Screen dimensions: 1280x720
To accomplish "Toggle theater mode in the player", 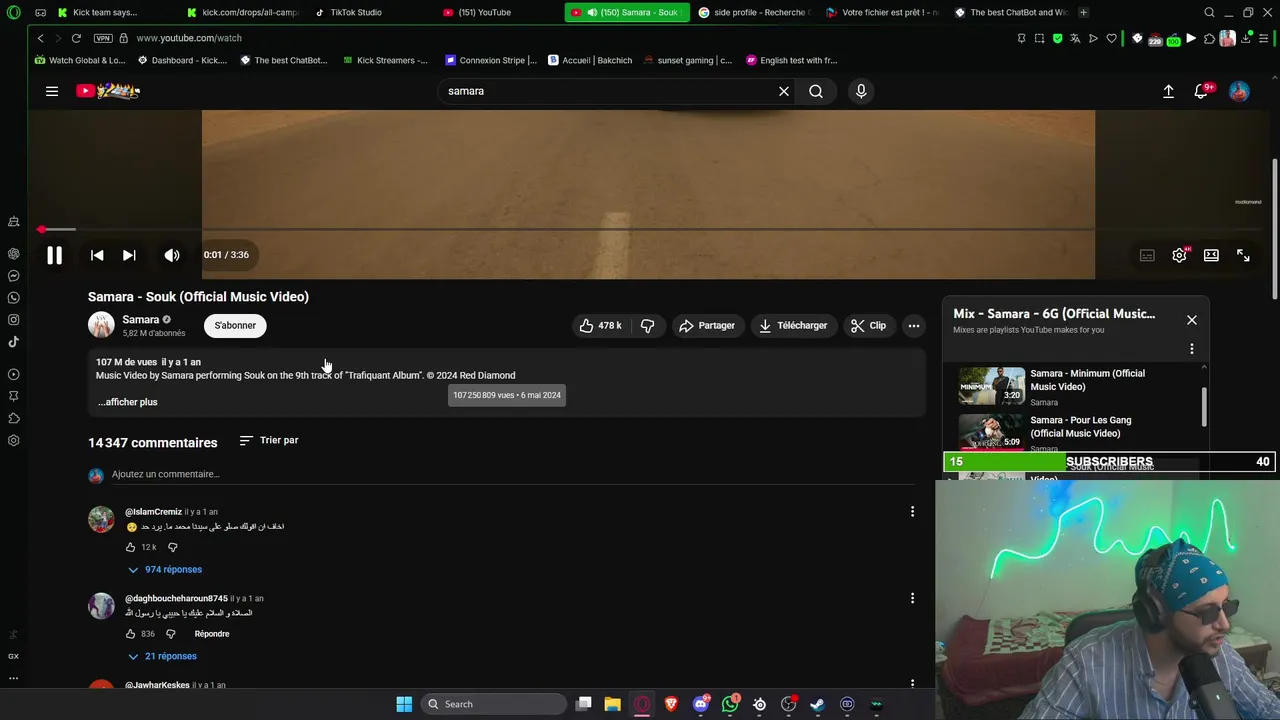I will pos(1211,255).
